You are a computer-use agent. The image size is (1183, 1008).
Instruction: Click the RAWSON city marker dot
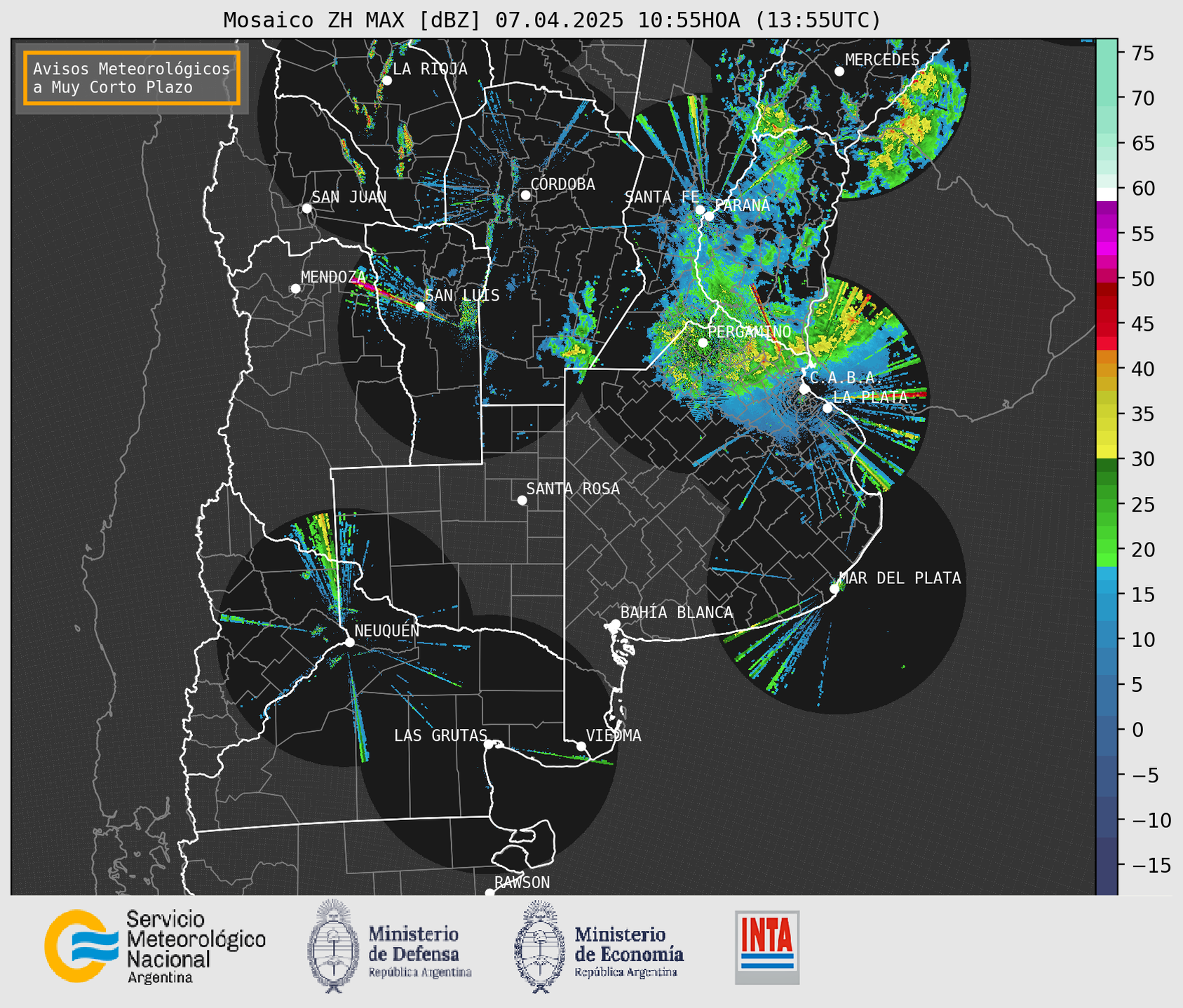[489, 893]
